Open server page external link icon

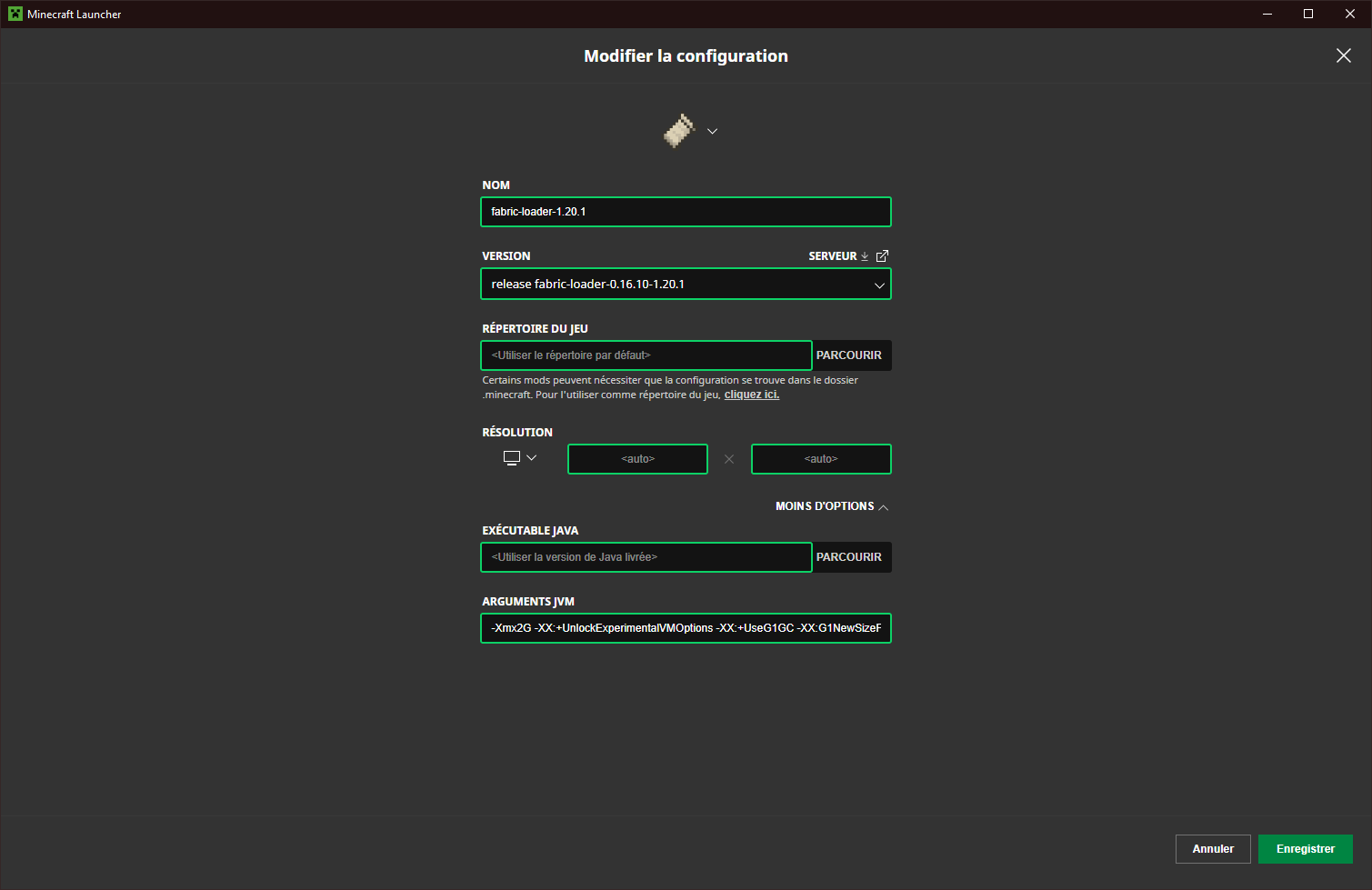pos(882,256)
